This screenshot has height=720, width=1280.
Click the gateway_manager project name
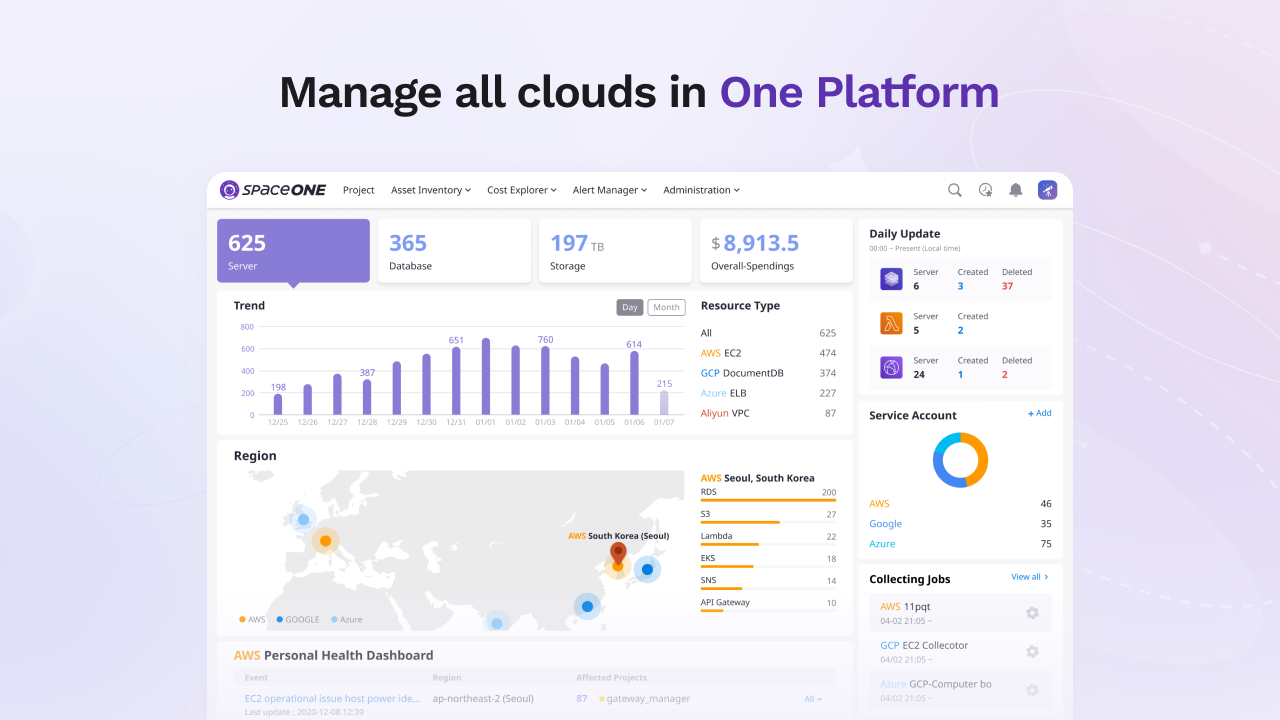pyautogui.click(x=648, y=699)
